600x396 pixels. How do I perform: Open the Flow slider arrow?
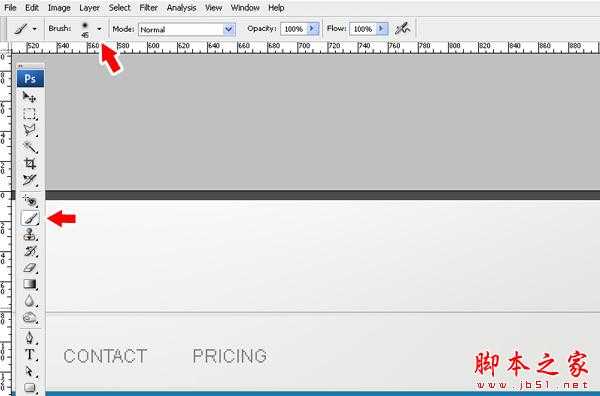click(382, 29)
